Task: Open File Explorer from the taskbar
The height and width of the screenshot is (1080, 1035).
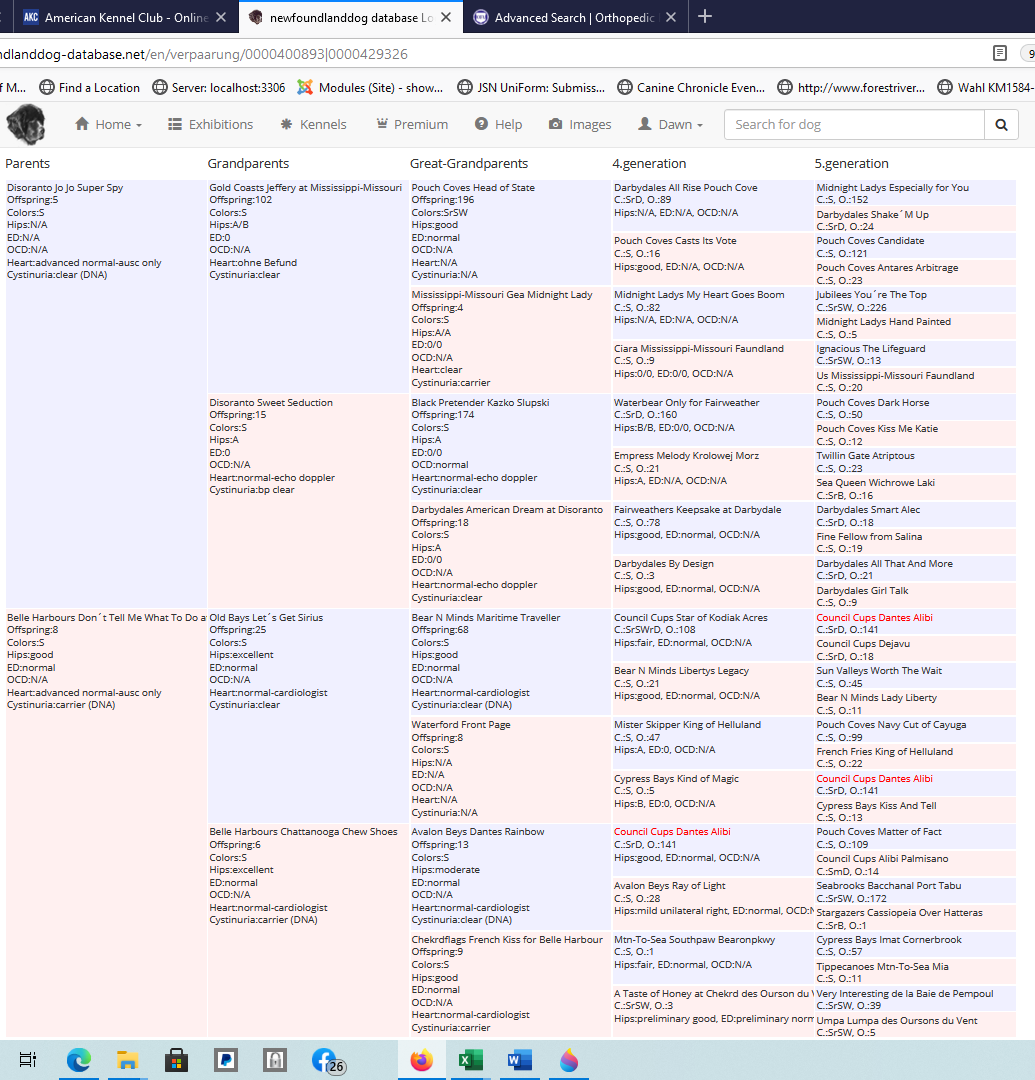Action: pyautogui.click(x=128, y=1060)
